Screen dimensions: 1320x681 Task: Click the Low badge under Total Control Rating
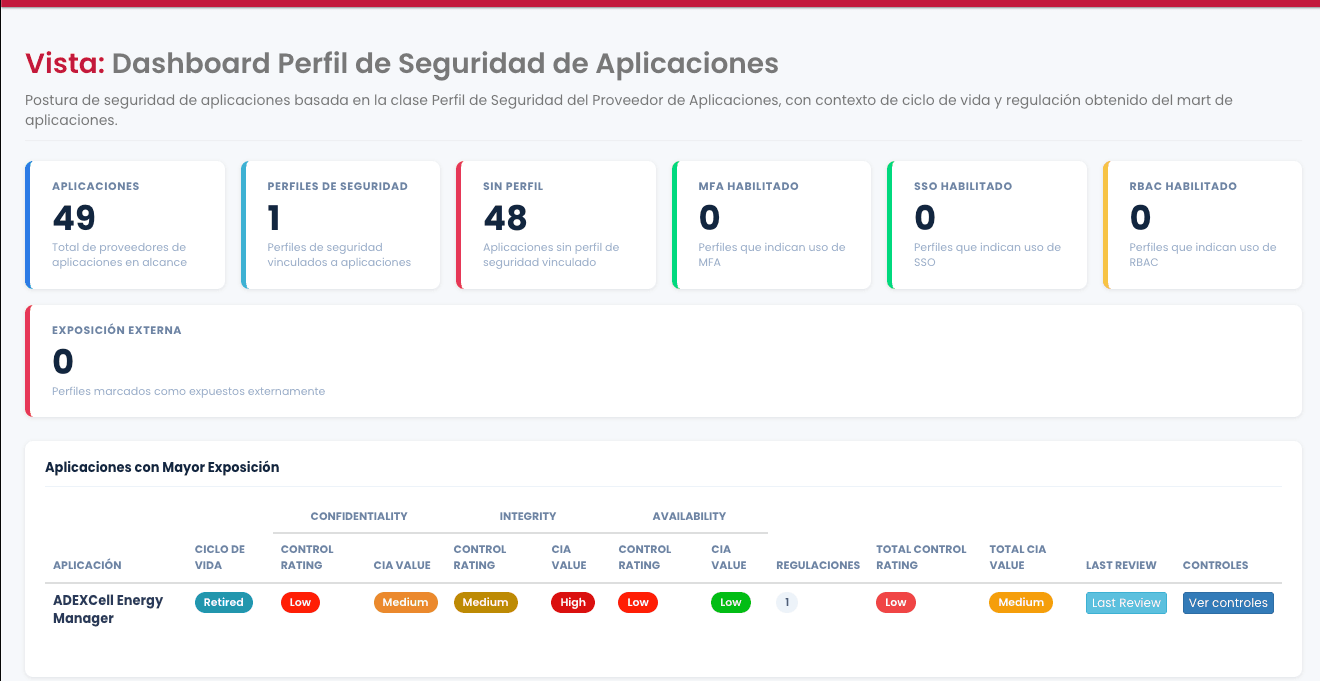click(x=895, y=602)
